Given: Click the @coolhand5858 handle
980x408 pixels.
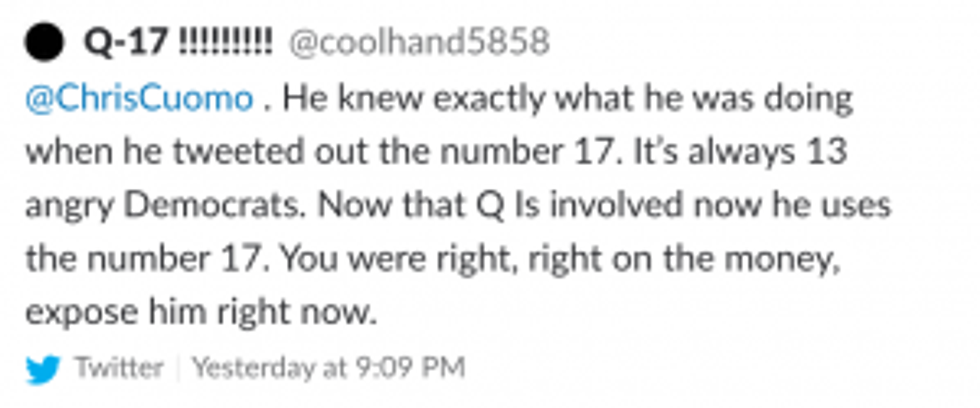Looking at the screenshot, I should 419,43.
